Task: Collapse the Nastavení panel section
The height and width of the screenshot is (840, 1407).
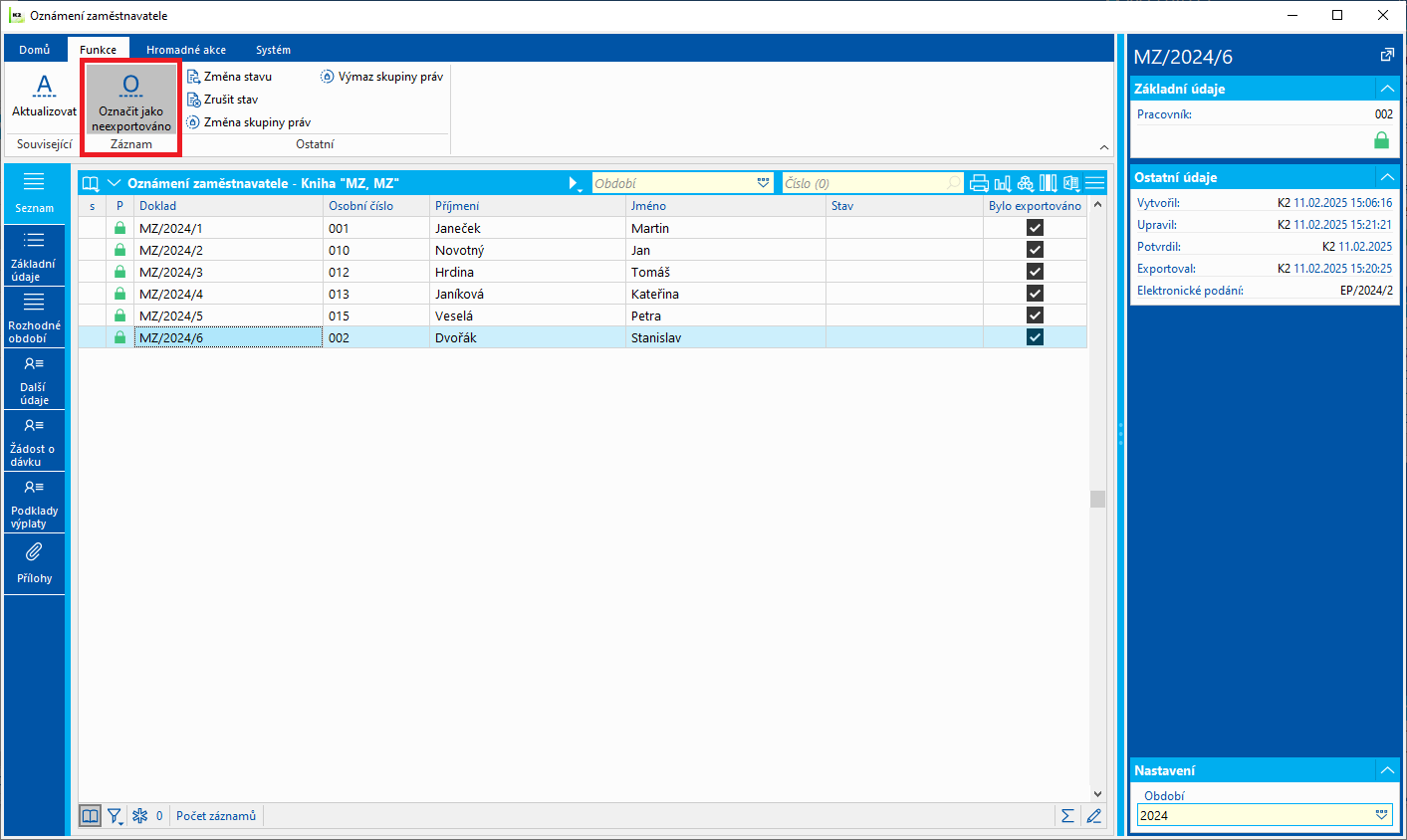Action: coord(1387,770)
